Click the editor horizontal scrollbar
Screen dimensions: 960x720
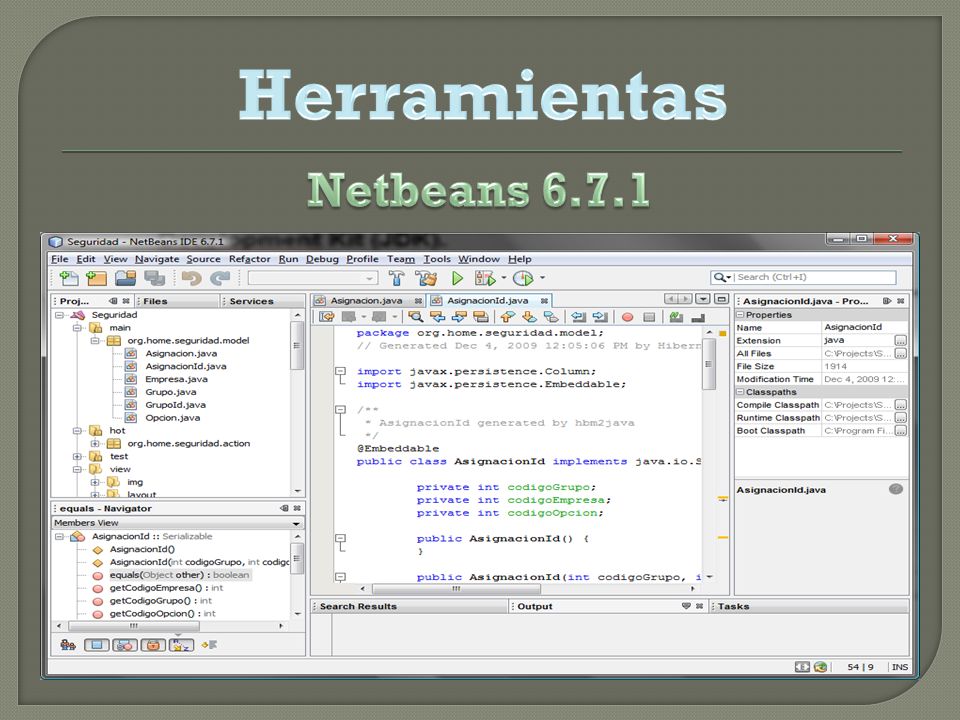[x=456, y=589]
